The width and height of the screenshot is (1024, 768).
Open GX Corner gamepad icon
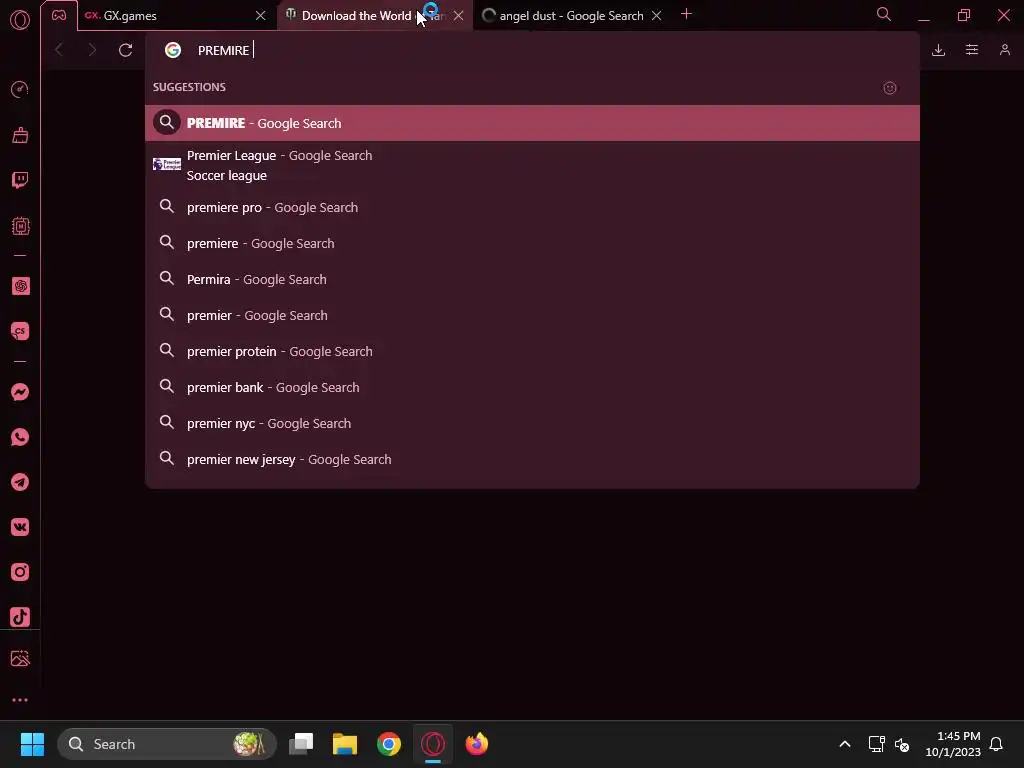click(x=59, y=16)
